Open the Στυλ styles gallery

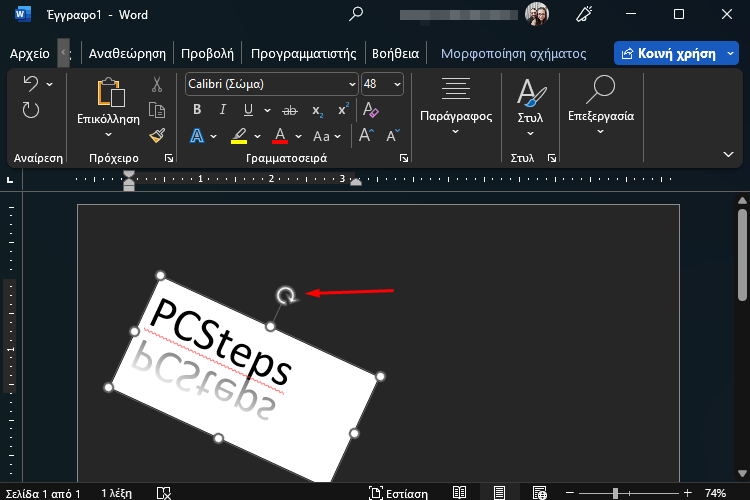(530, 107)
